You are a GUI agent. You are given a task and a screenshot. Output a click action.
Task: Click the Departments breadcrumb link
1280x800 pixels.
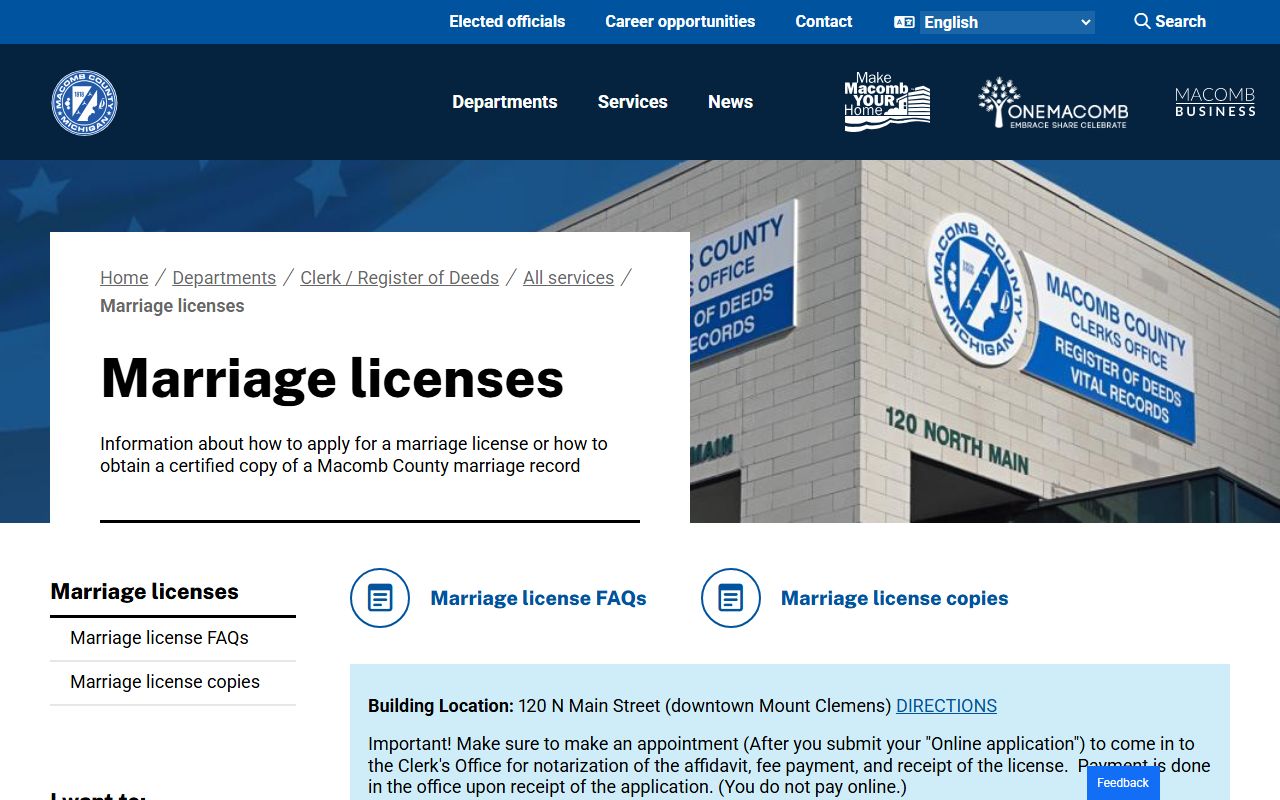(x=224, y=278)
